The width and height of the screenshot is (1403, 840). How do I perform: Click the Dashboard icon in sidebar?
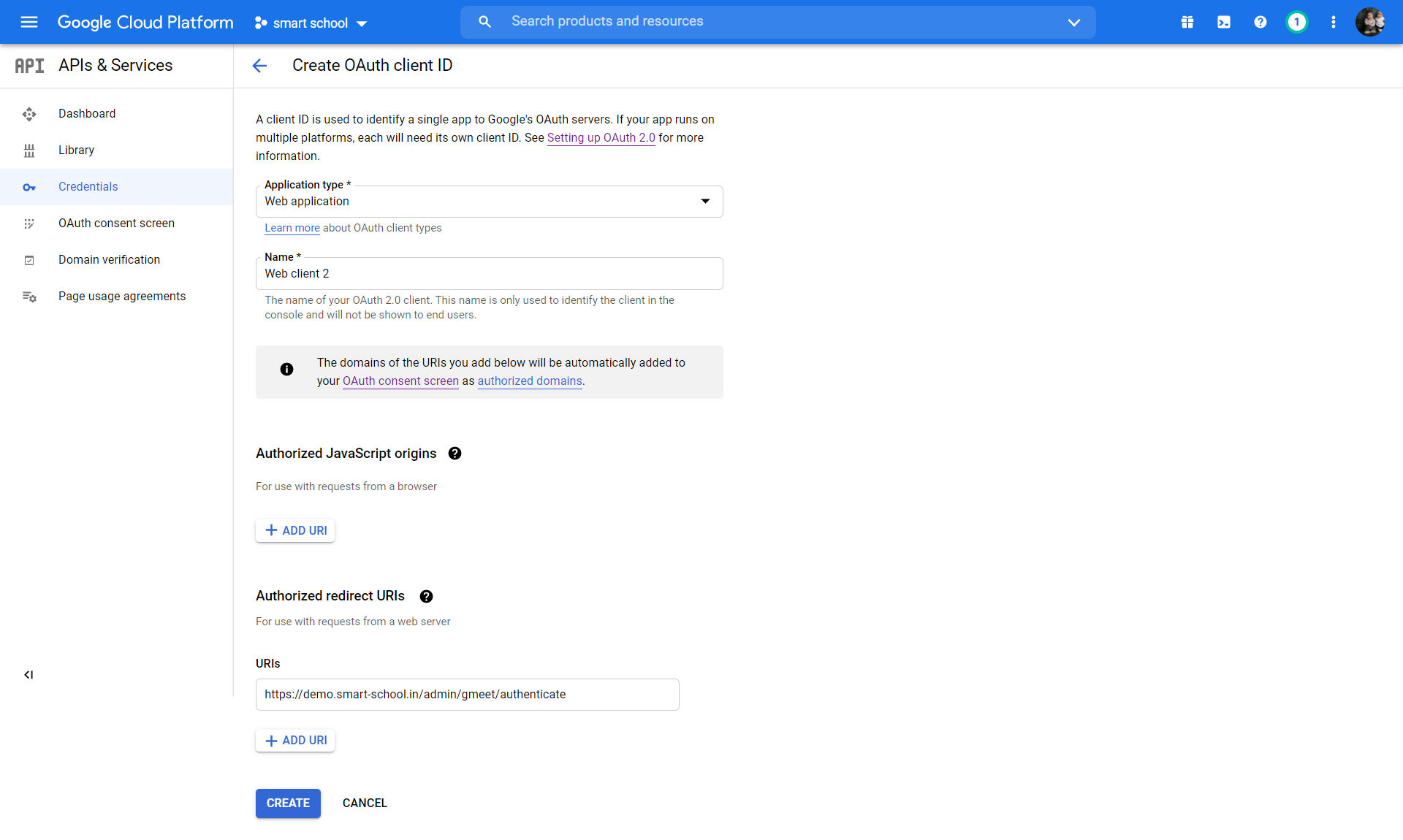[x=29, y=113]
